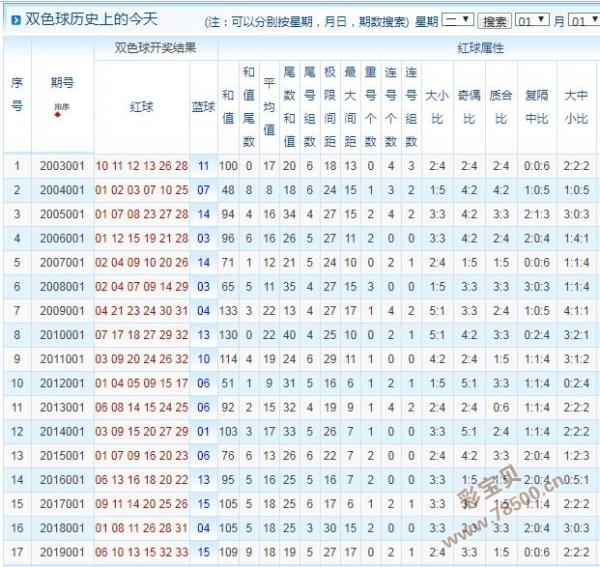Select issue number 2003001
Image resolution: width=600 pixels, height=567 pixels.
(62, 166)
